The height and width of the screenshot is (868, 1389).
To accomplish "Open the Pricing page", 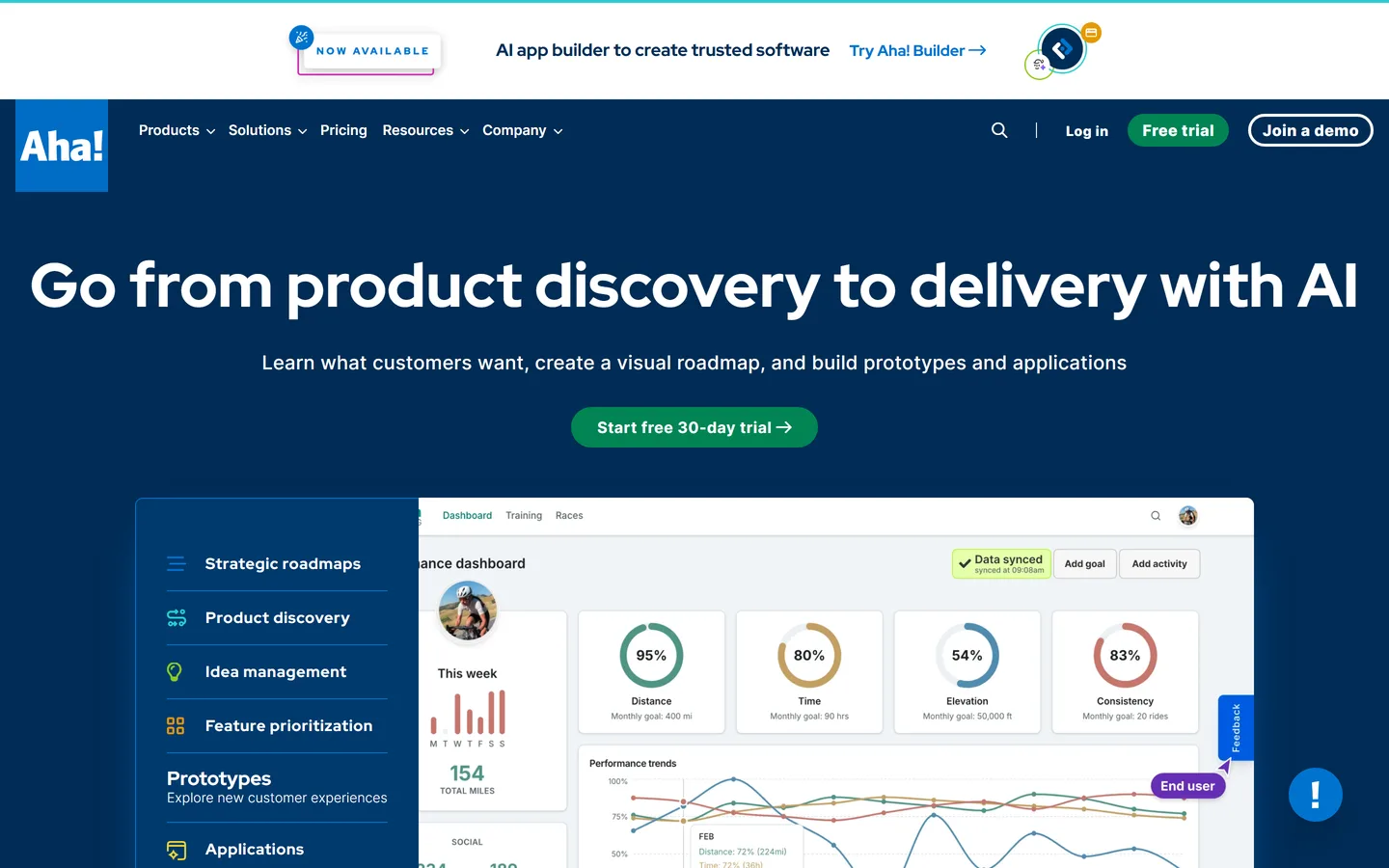I will click(343, 130).
